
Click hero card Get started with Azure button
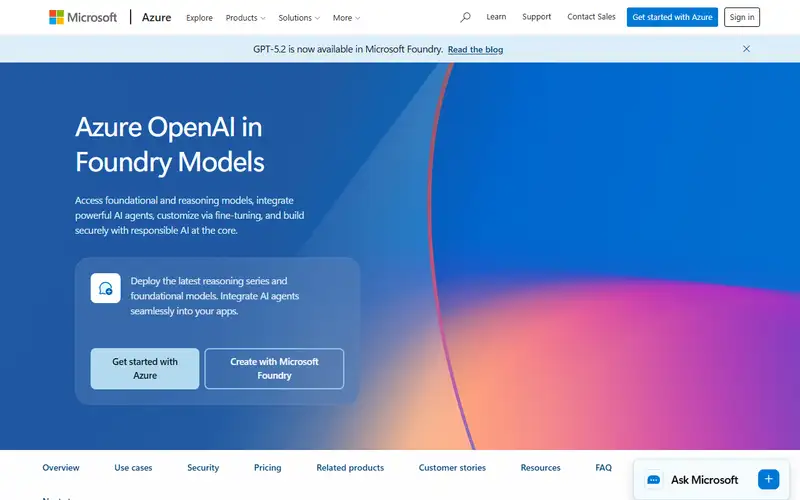coord(145,368)
